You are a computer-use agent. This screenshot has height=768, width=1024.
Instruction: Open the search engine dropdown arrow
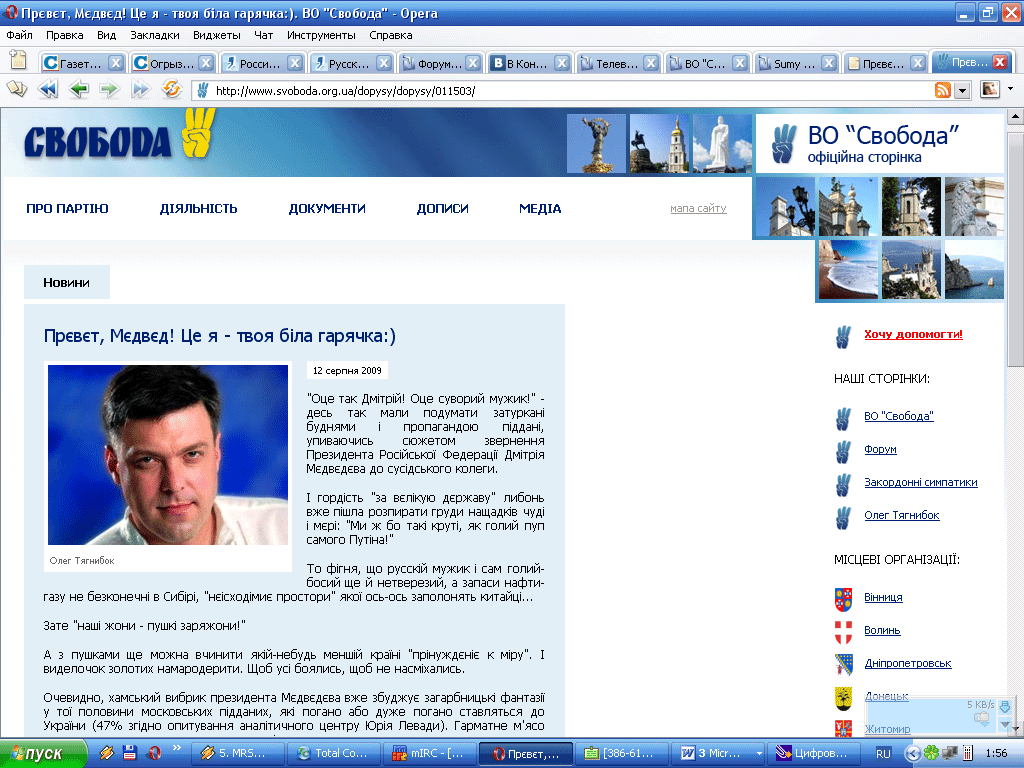point(1011,90)
